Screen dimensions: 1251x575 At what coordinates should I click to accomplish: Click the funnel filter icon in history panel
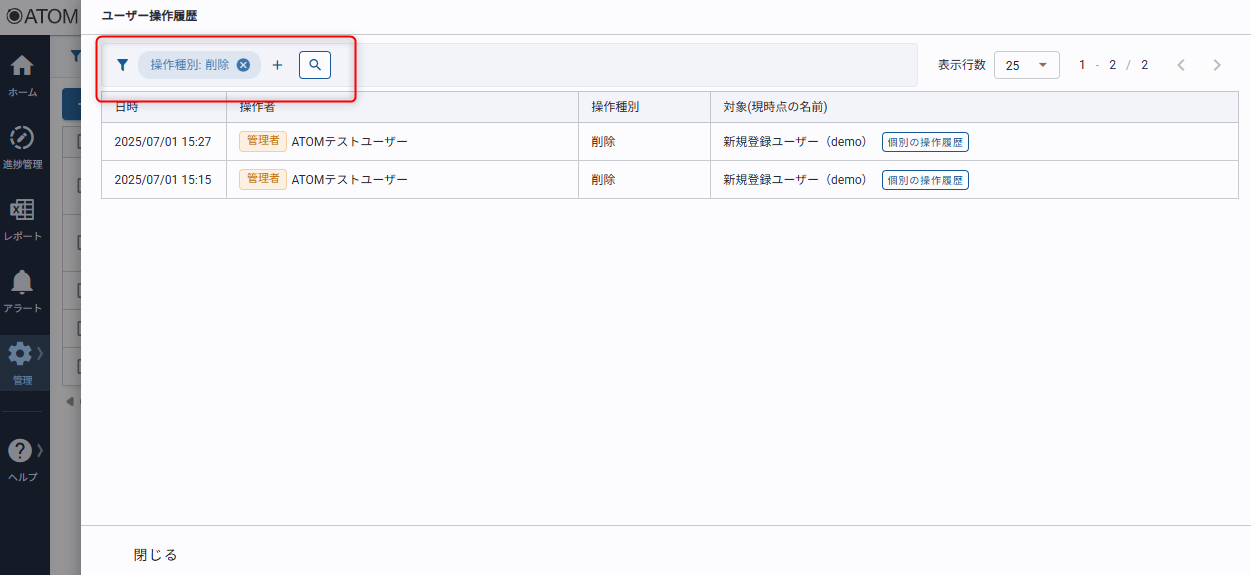[x=122, y=65]
